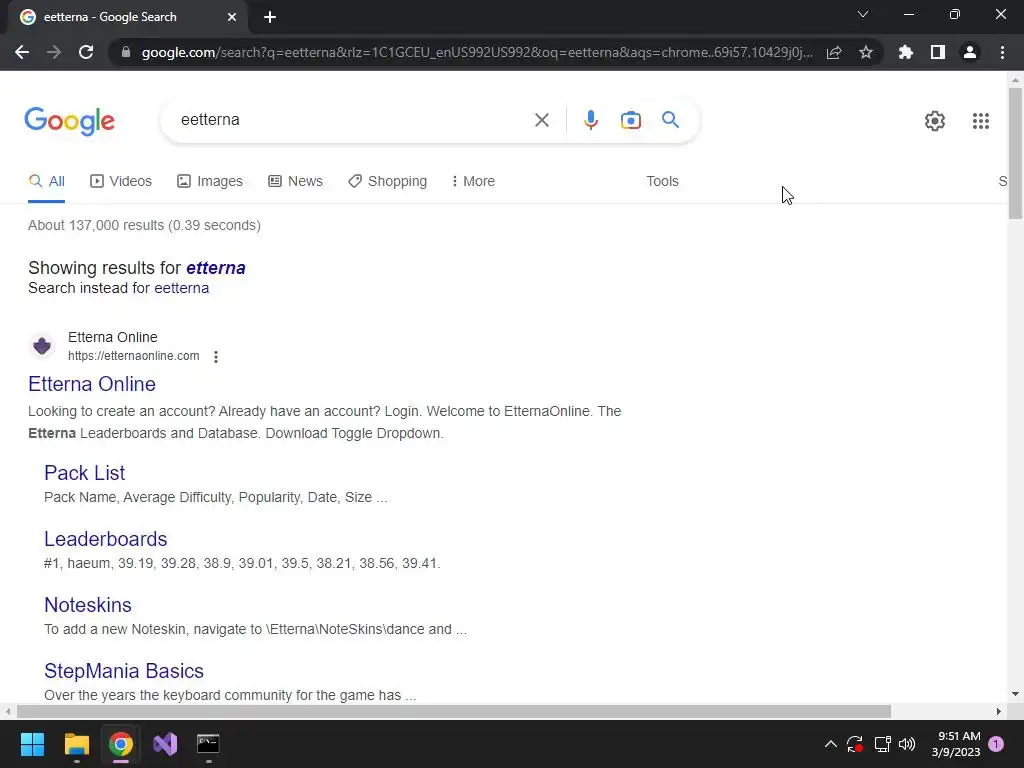Open the terminal taskbar icon
This screenshot has height=768, width=1024.
(x=208, y=744)
